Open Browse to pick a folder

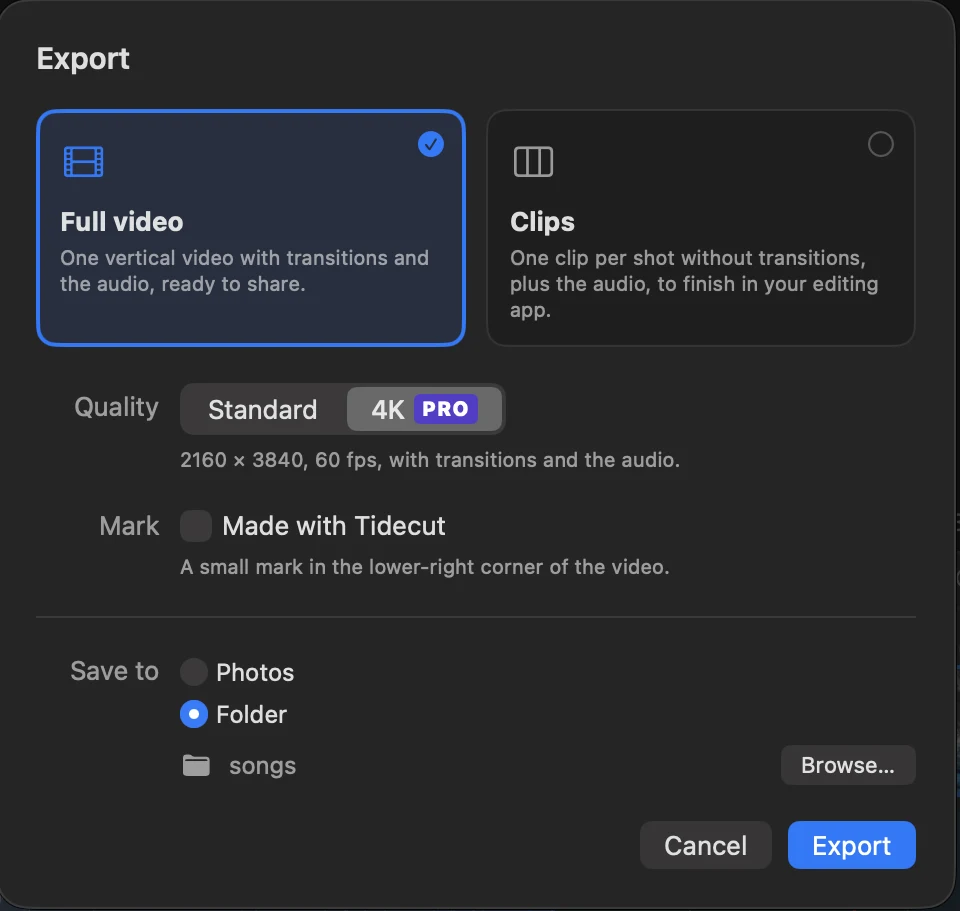pos(848,765)
